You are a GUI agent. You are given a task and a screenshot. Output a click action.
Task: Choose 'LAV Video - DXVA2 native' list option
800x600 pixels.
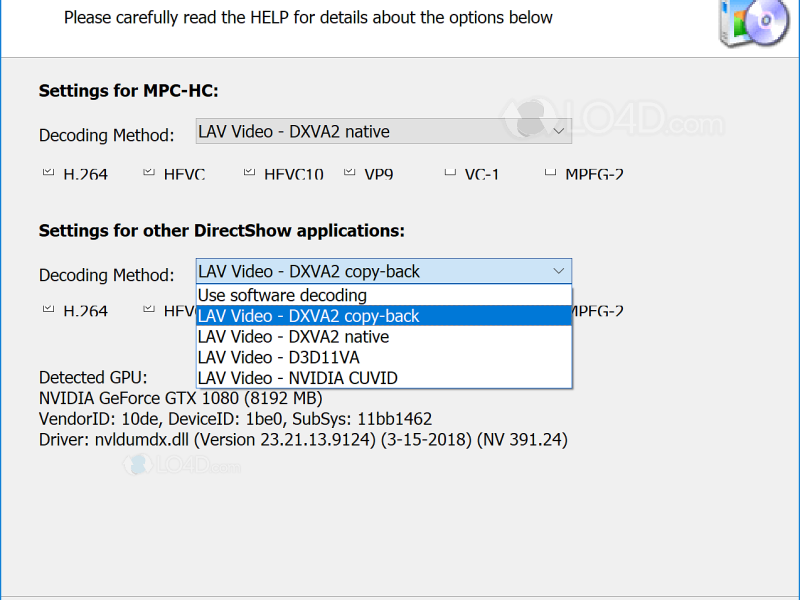click(384, 337)
